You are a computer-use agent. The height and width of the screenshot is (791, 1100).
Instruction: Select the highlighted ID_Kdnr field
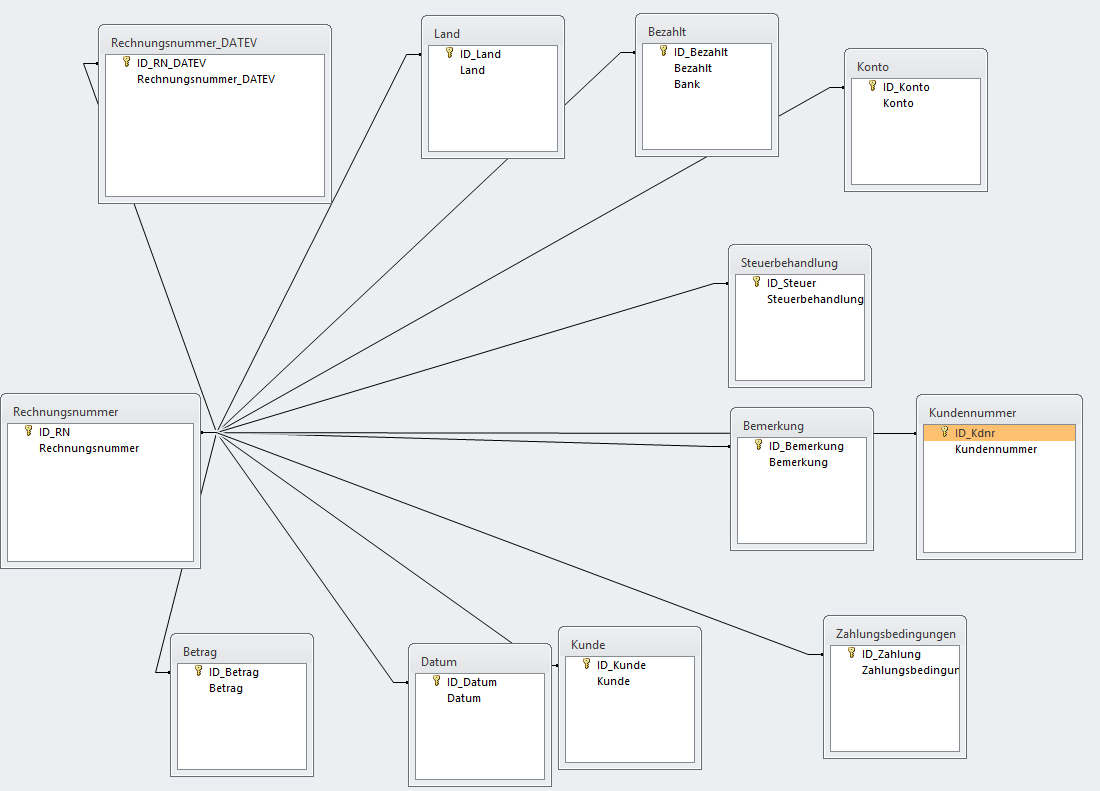[x=999, y=433]
